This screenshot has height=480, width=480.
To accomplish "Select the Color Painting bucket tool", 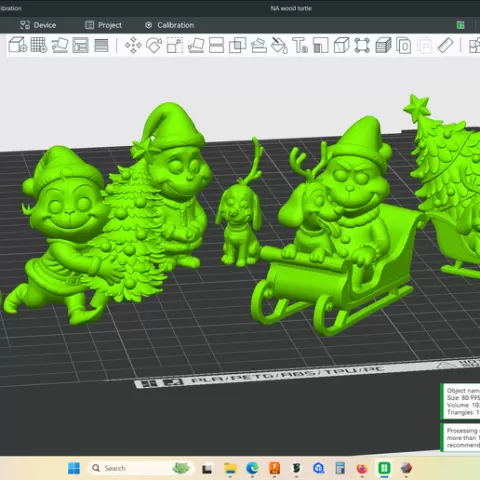I will coord(279,45).
